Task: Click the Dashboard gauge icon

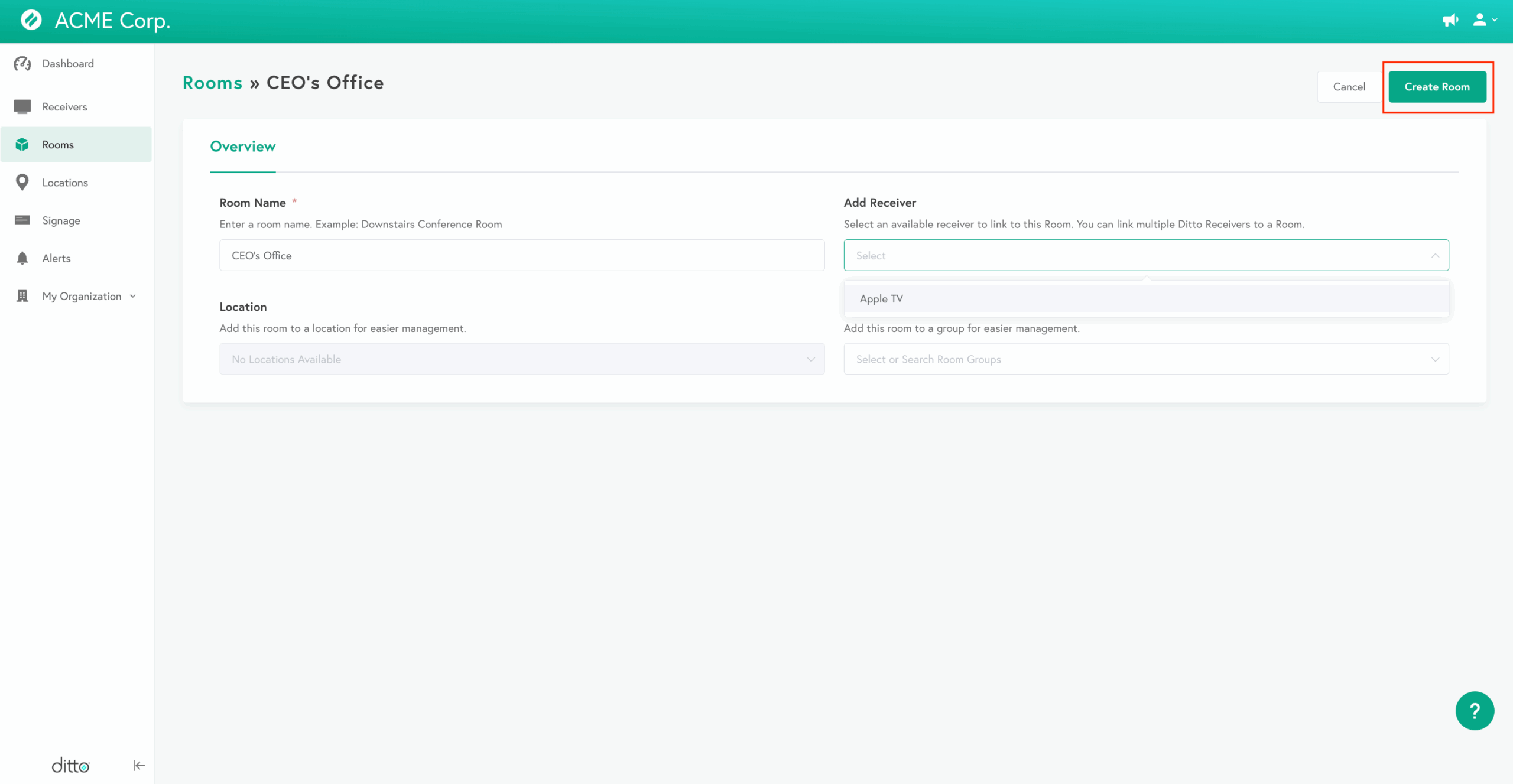Action: pyautogui.click(x=22, y=63)
